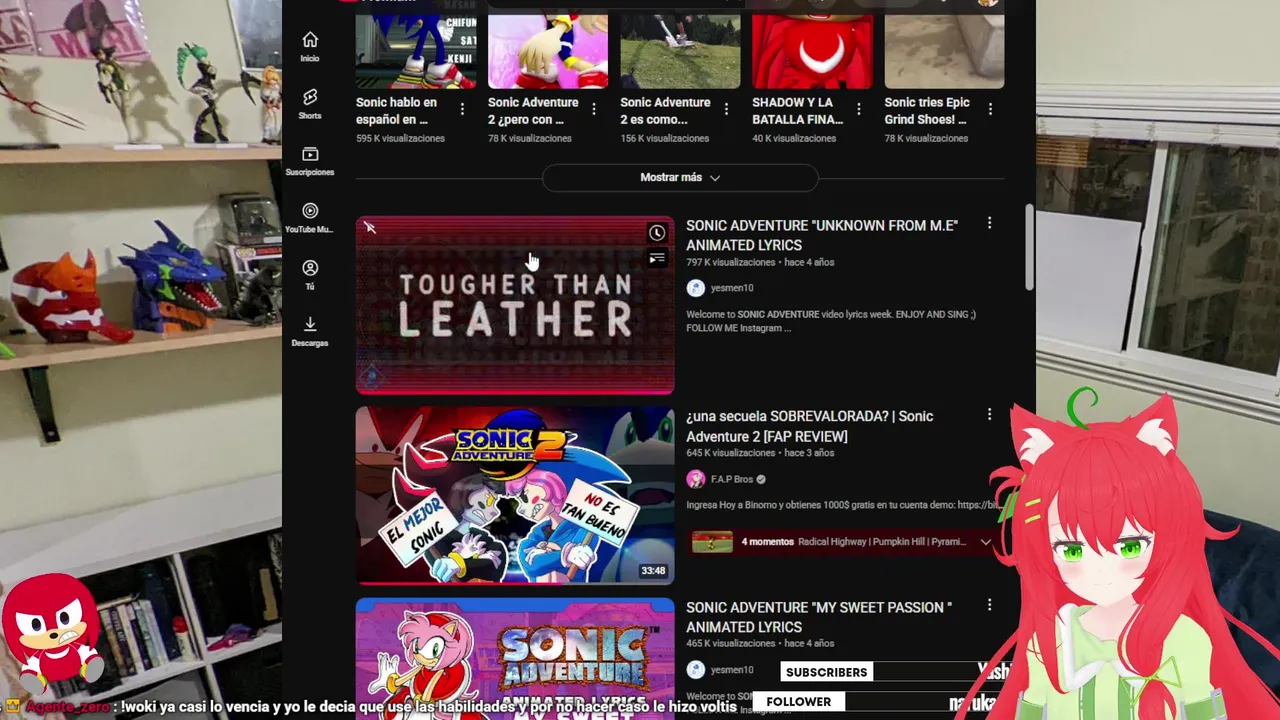This screenshot has width=1280, height=720.
Task: Click F.A.P Bros channel avatar
Action: click(x=695, y=479)
